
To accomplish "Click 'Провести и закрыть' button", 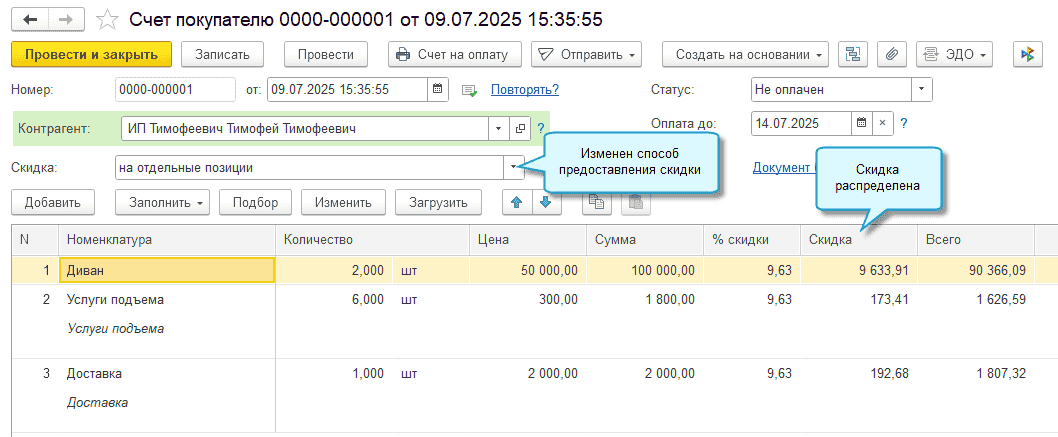I will point(91,54).
